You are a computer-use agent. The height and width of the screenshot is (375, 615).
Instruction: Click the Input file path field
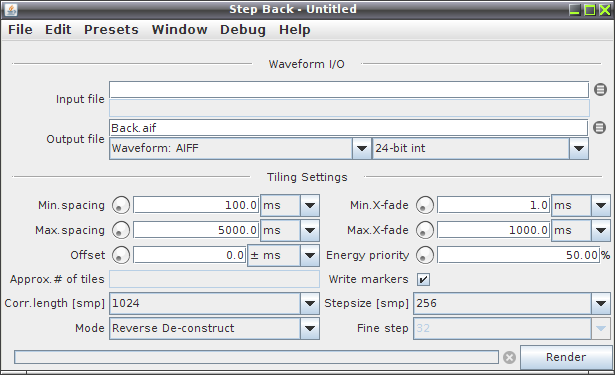click(349, 89)
